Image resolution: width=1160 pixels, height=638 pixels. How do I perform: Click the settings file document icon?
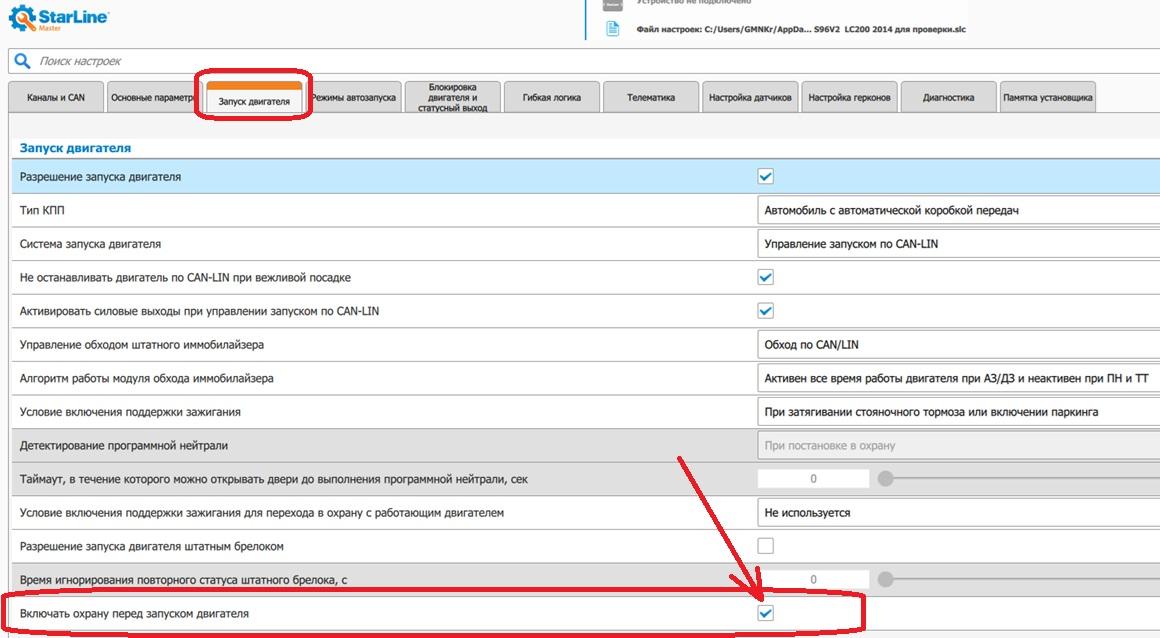pyautogui.click(x=612, y=29)
